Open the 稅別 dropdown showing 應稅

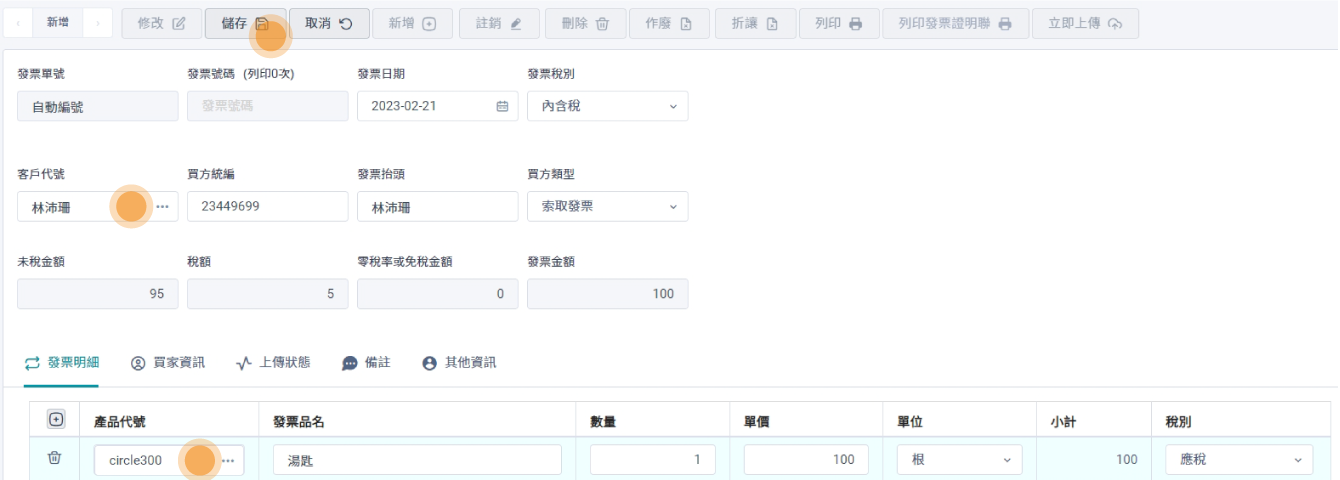(1239, 460)
